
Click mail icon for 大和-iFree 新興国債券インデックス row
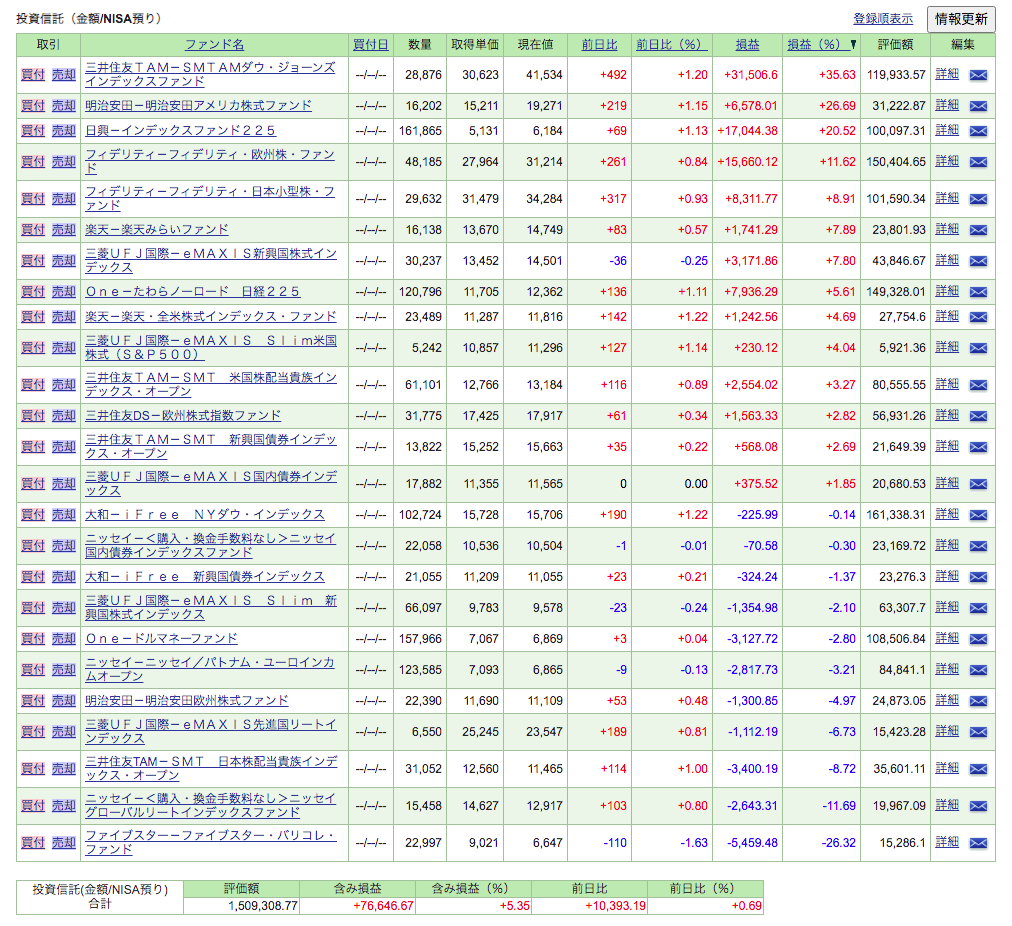pyautogui.click(x=978, y=577)
